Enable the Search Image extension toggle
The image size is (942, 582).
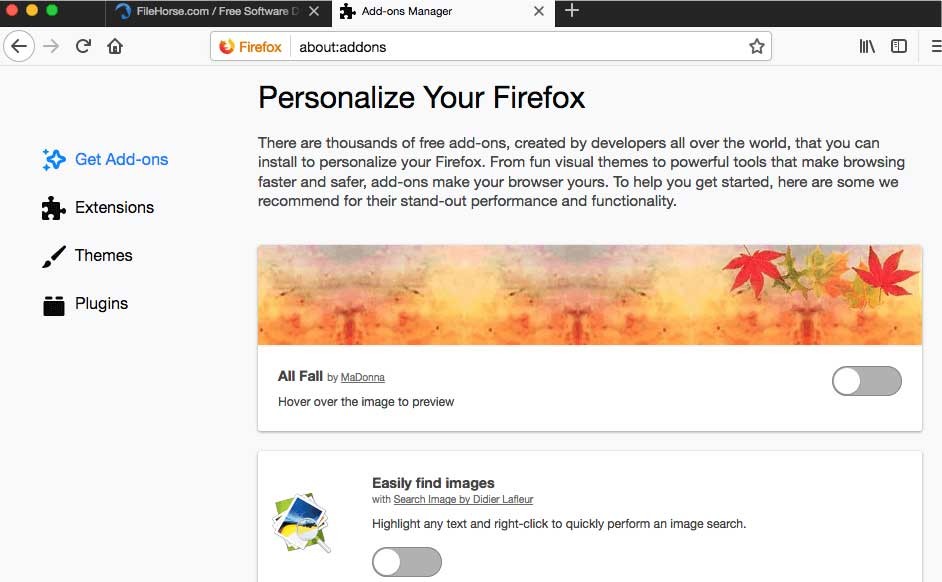[406, 562]
